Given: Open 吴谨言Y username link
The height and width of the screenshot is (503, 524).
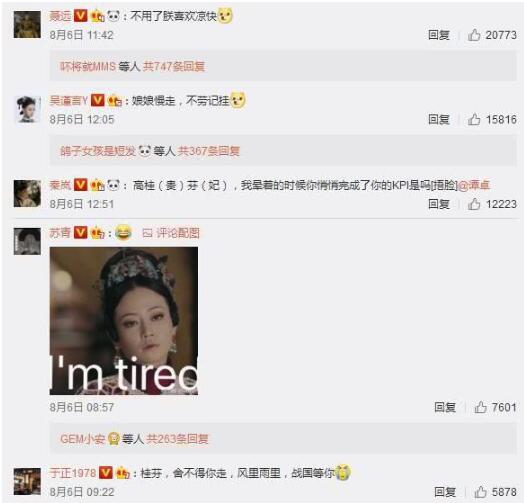Looking at the screenshot, I should [x=69, y=100].
